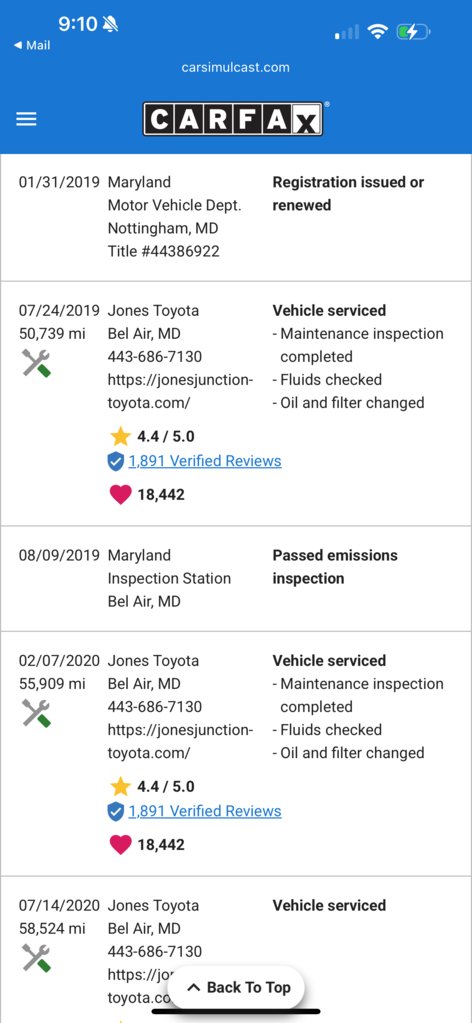472x1023 pixels.
Task: Tap the carsimulcast.com address bar
Action: (x=236, y=67)
